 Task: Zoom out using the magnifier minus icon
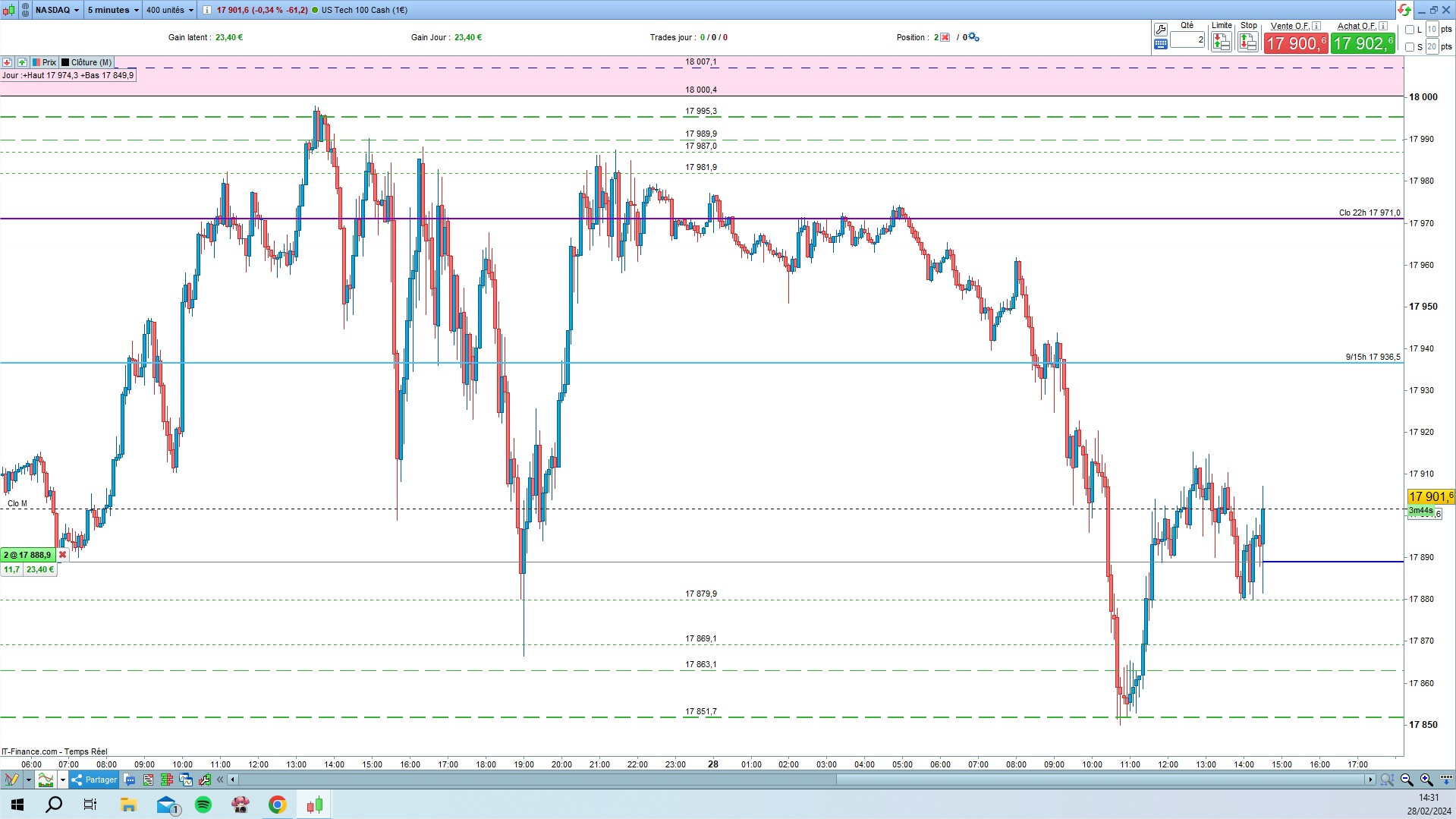coord(1407,780)
